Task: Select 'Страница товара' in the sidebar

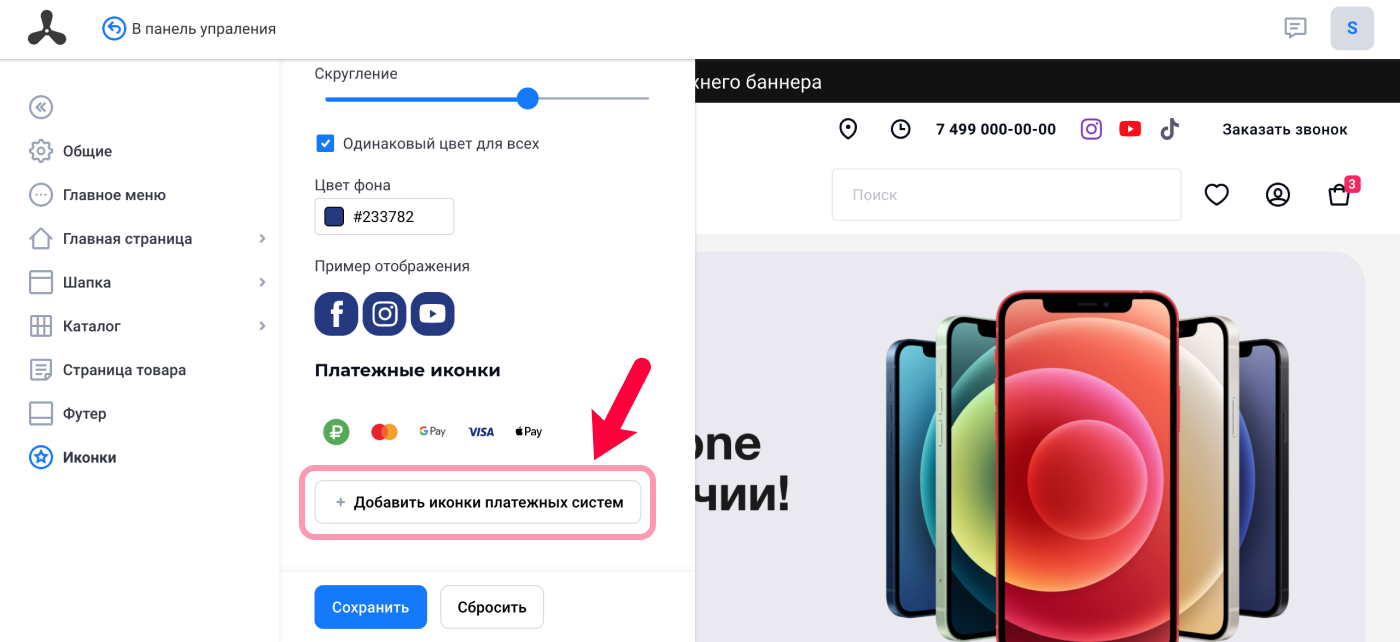Action: tap(124, 370)
